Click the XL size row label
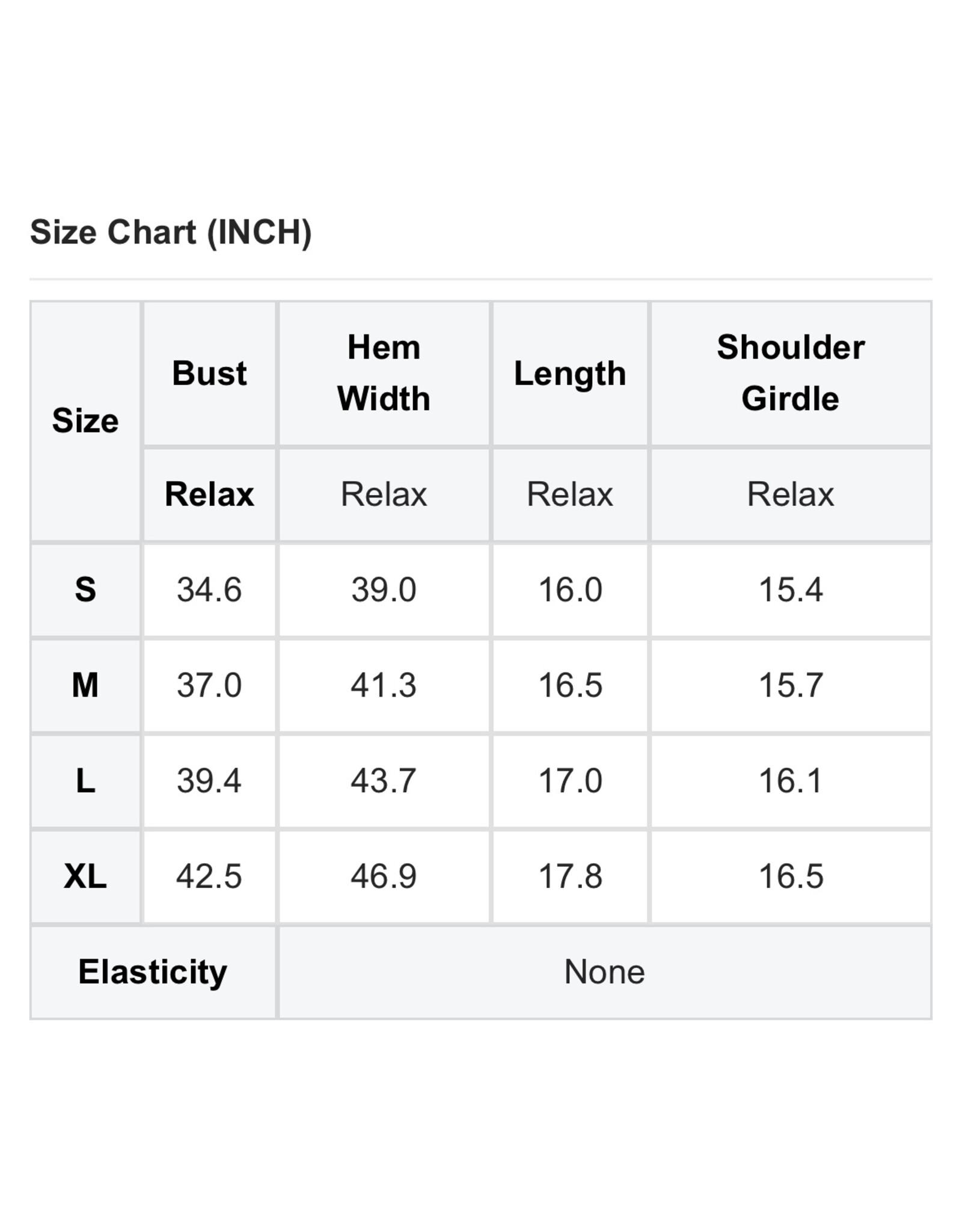The height and width of the screenshot is (1232, 962). pos(85,876)
